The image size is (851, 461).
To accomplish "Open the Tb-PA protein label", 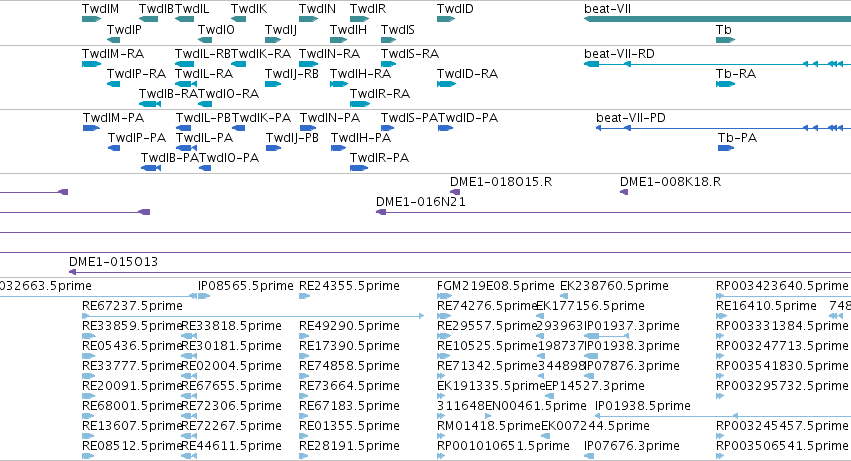I will coord(737,138).
